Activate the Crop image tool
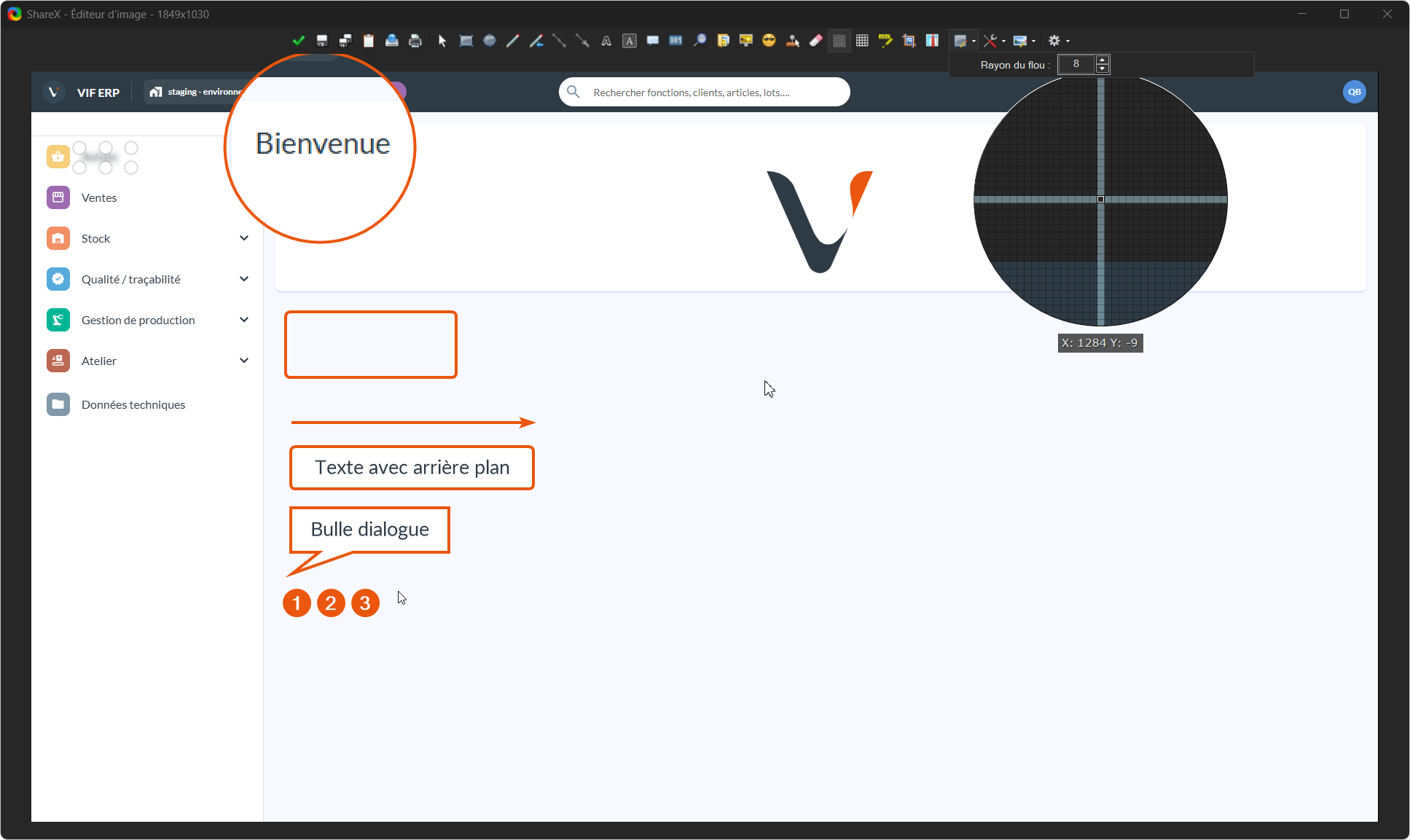This screenshot has height=840, width=1410. pos(909,41)
